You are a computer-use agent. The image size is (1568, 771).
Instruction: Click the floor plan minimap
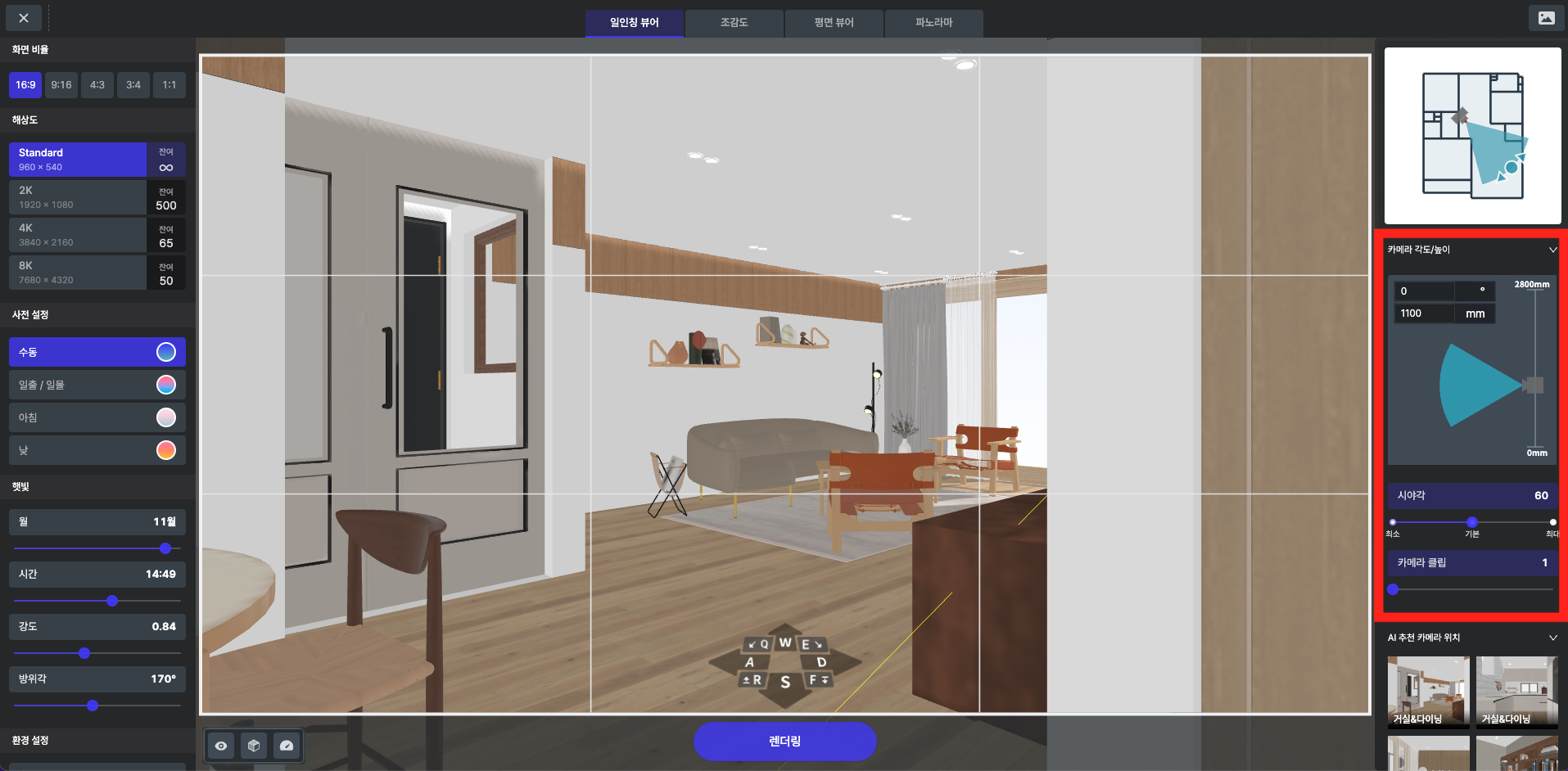click(1473, 136)
